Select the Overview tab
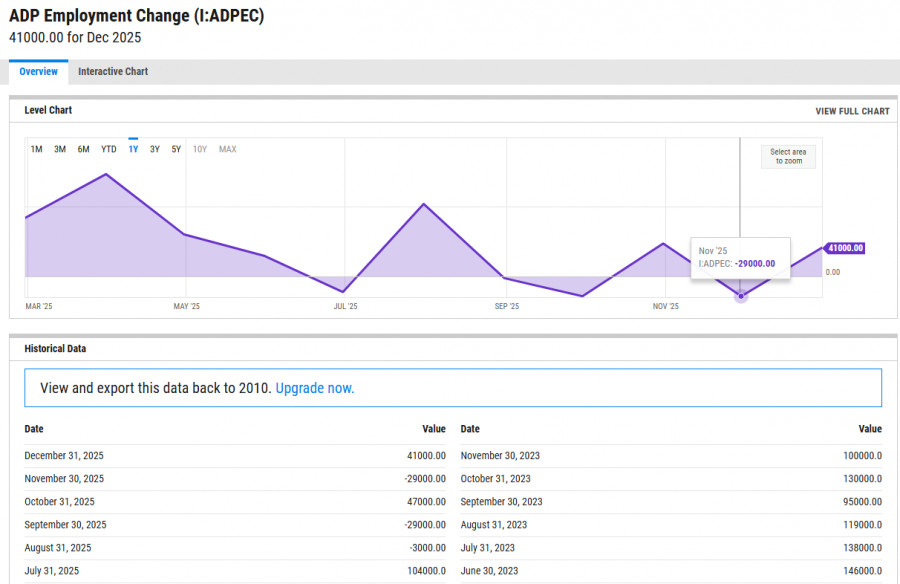This screenshot has width=900, height=584. (x=38, y=72)
